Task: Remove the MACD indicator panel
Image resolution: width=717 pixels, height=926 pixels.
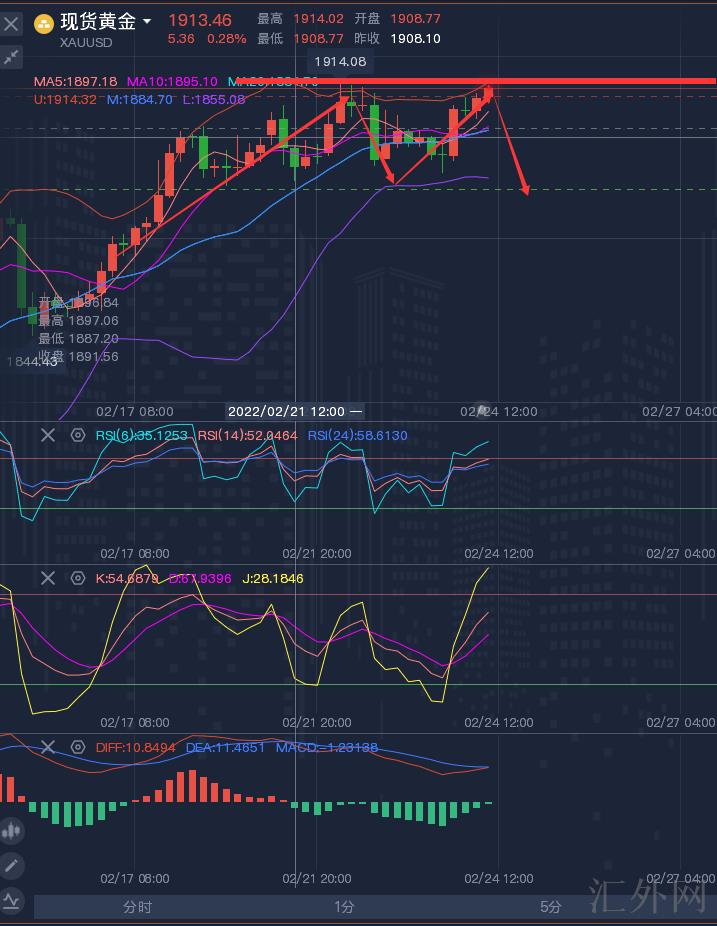Action: [48, 747]
